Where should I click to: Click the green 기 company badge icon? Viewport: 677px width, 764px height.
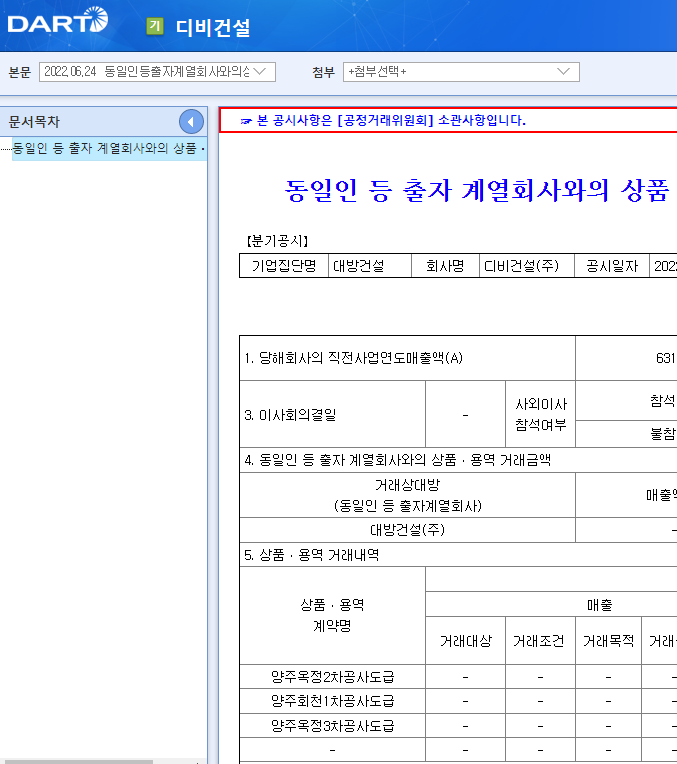click(x=155, y=26)
